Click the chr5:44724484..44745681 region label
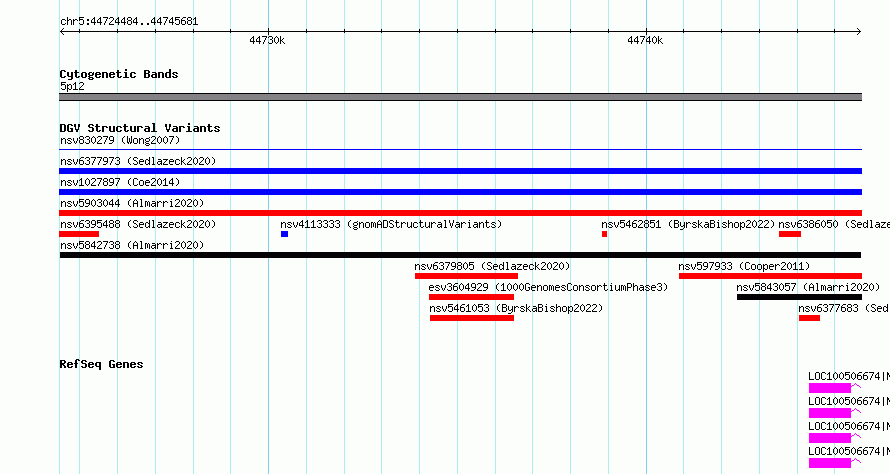Screen dimensions: 890x474 pyautogui.click(x=129, y=22)
